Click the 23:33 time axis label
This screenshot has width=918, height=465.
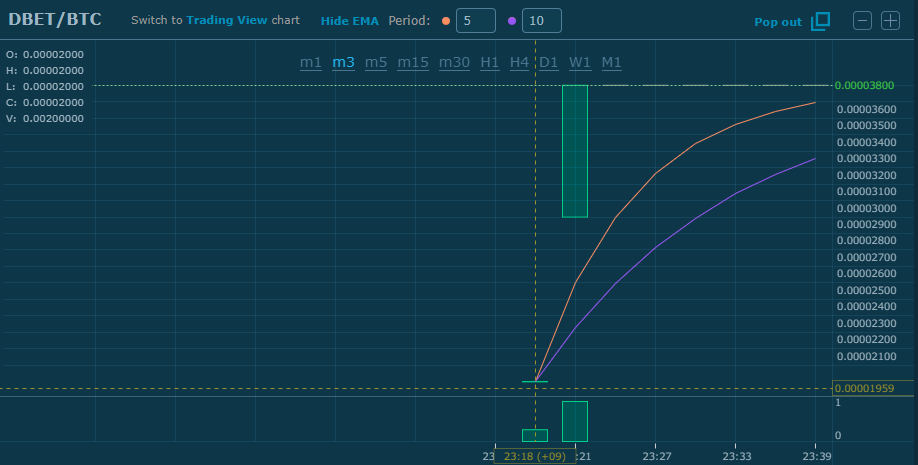coord(737,456)
